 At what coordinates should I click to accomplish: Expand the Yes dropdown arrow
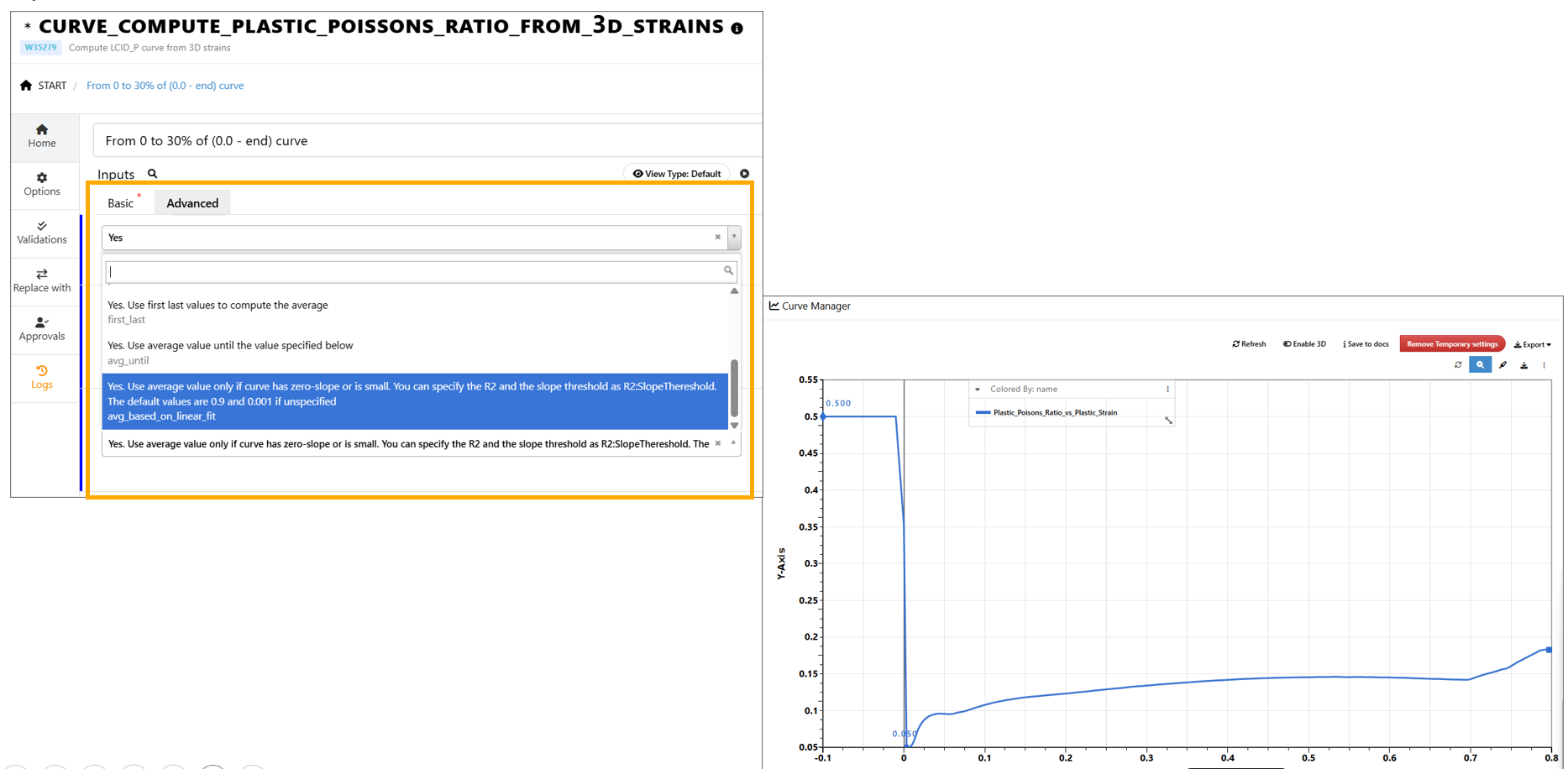(x=734, y=238)
